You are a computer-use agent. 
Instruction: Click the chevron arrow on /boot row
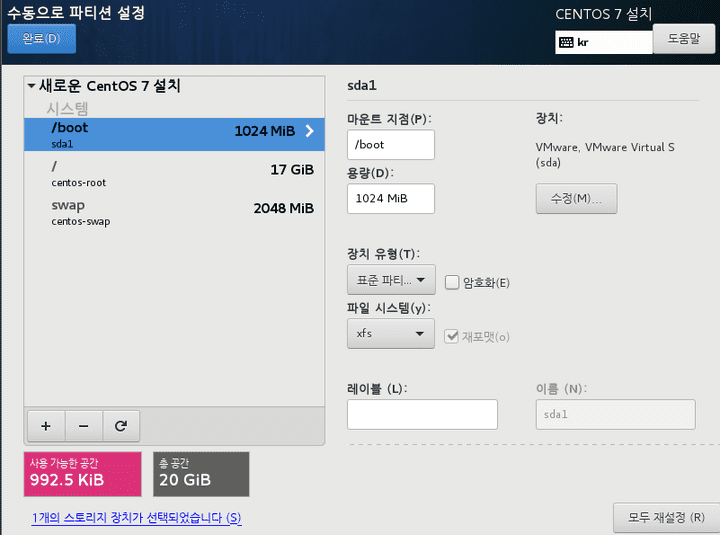310,131
